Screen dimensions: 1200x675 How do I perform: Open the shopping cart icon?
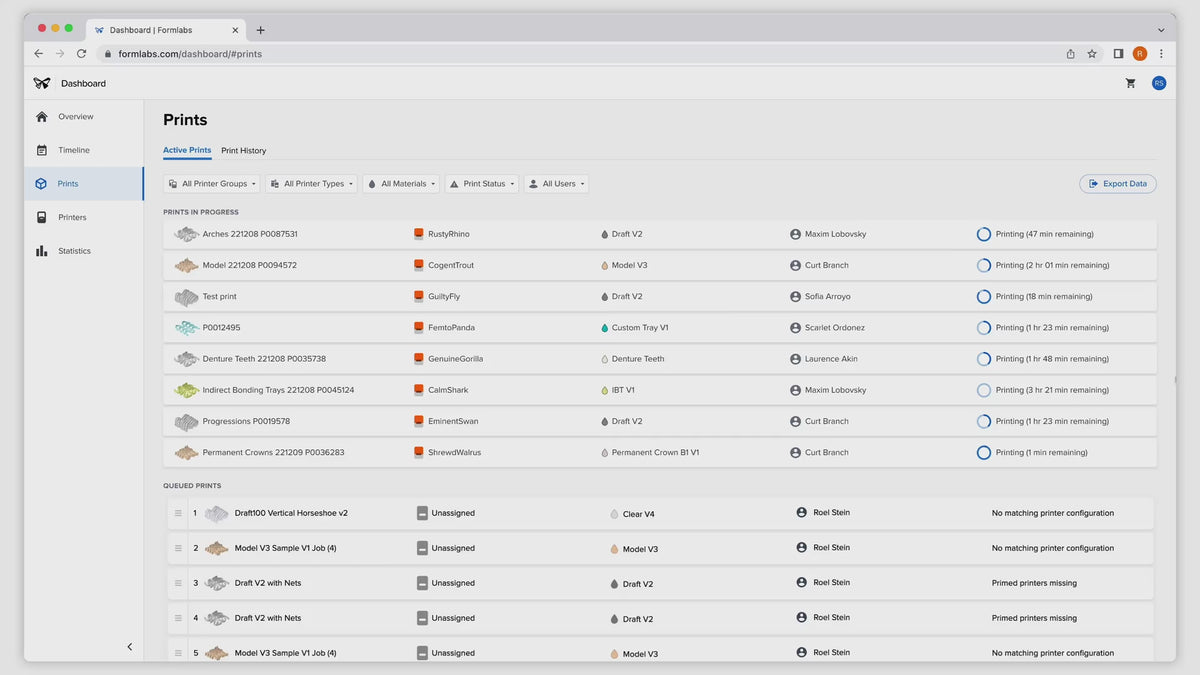click(x=1131, y=83)
